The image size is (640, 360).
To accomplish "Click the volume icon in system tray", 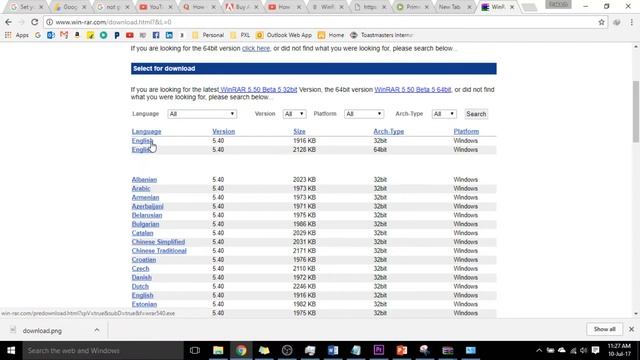I will coord(584,351).
